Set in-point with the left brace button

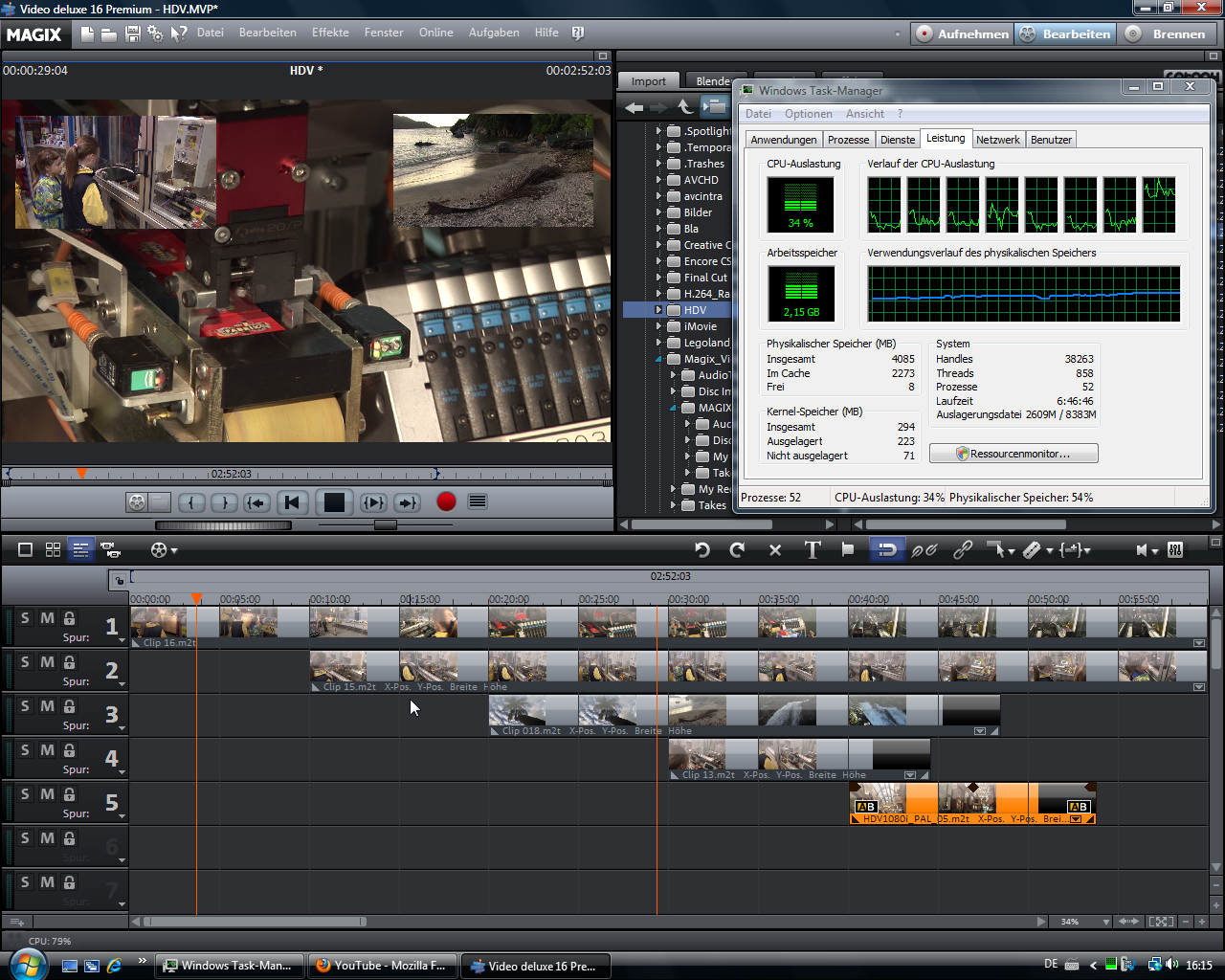pyautogui.click(x=192, y=502)
